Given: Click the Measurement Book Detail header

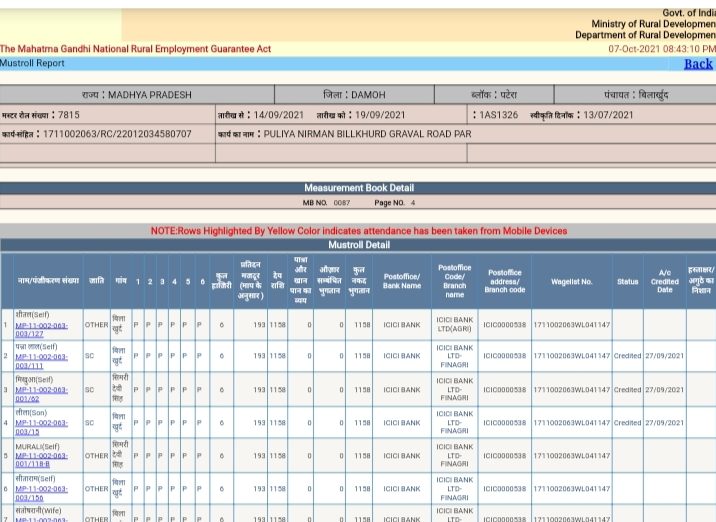Looking at the screenshot, I should pyautogui.click(x=359, y=188).
